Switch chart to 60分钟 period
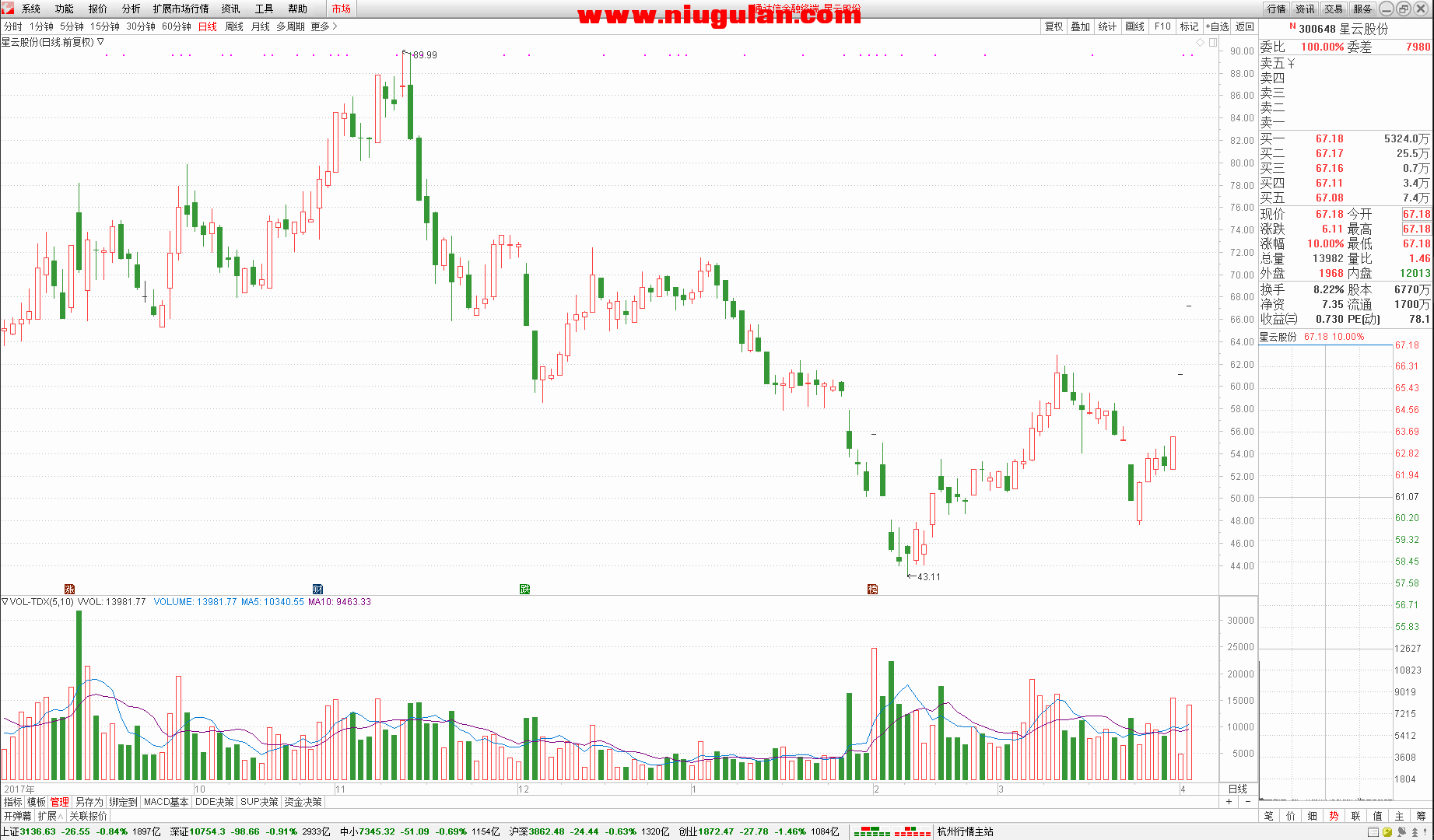This screenshot has width=1434, height=840. [177, 26]
